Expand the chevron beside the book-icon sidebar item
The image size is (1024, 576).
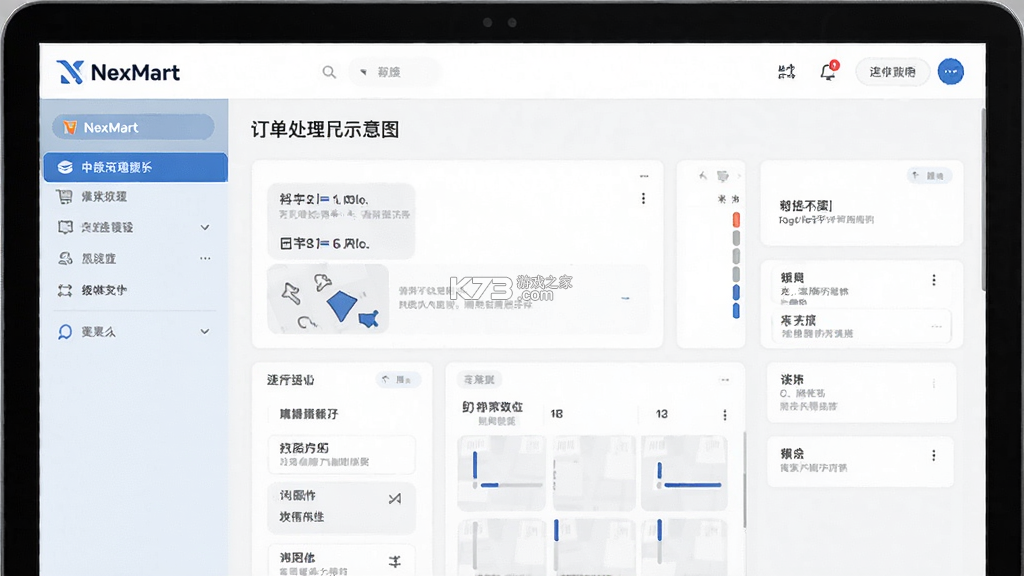click(205, 227)
